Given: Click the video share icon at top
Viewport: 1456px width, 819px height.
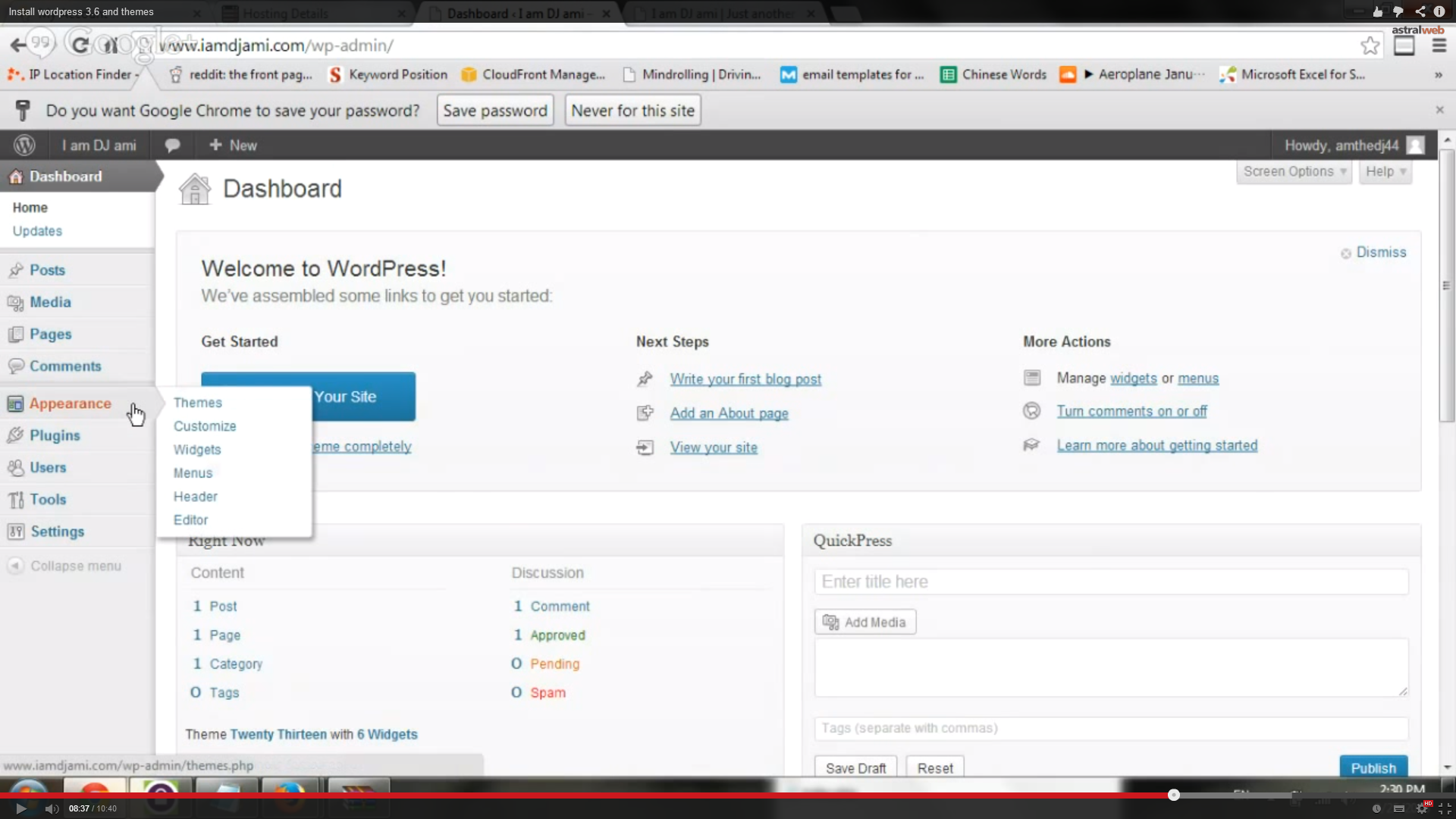Looking at the screenshot, I should point(1420,11).
